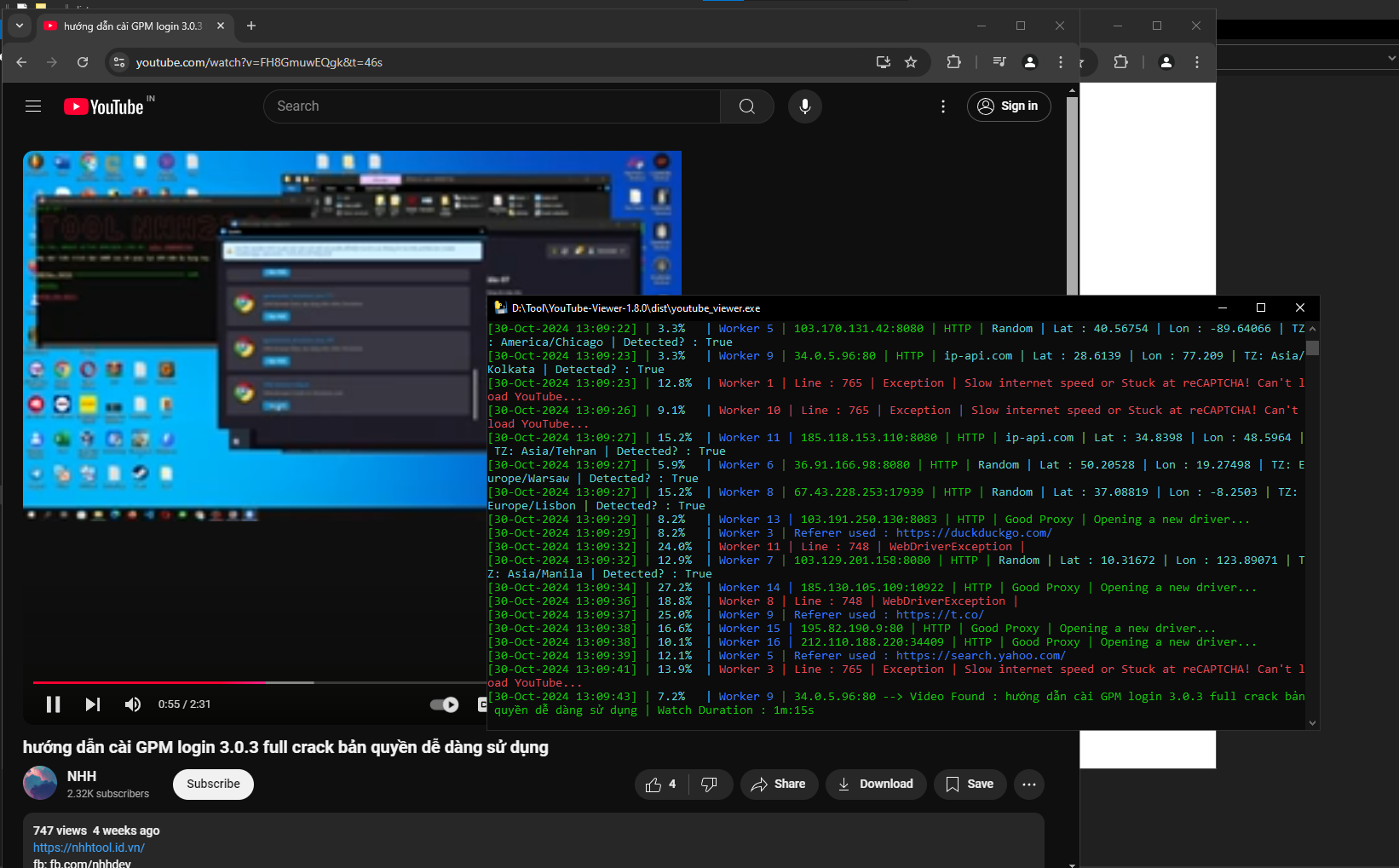Expand more actions menu beside Save
The image size is (1399, 868).
(1028, 785)
